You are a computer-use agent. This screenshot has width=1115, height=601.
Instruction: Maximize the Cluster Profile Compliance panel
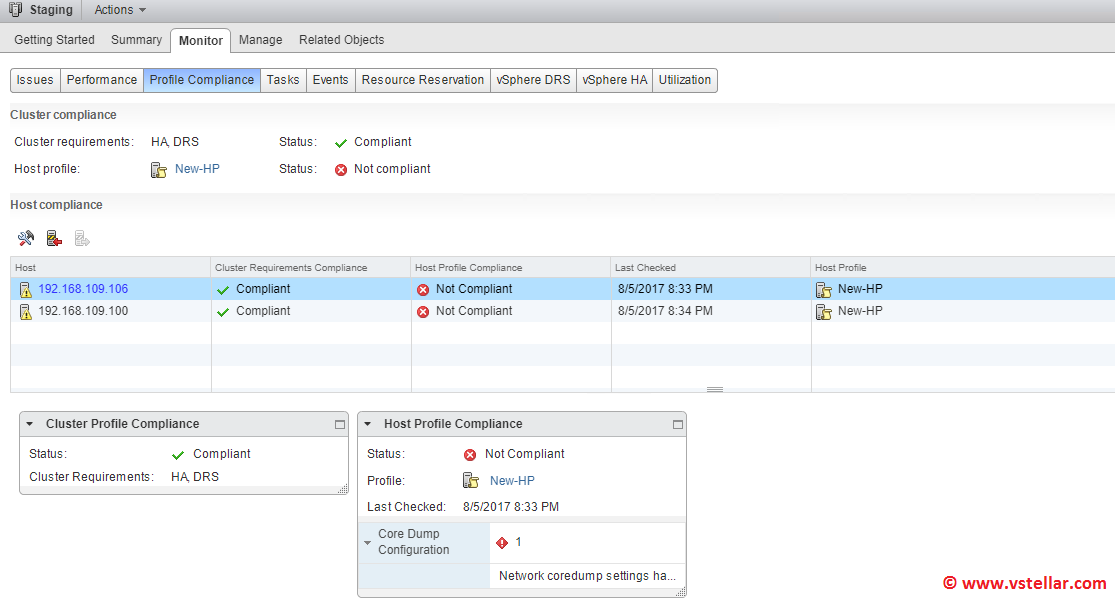click(340, 425)
